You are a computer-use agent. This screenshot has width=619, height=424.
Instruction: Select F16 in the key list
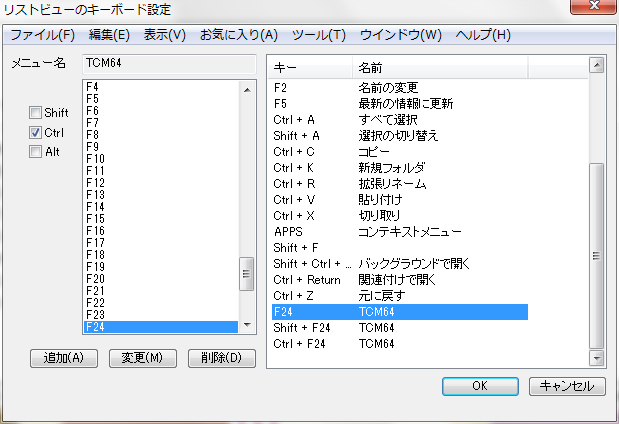[161, 231]
